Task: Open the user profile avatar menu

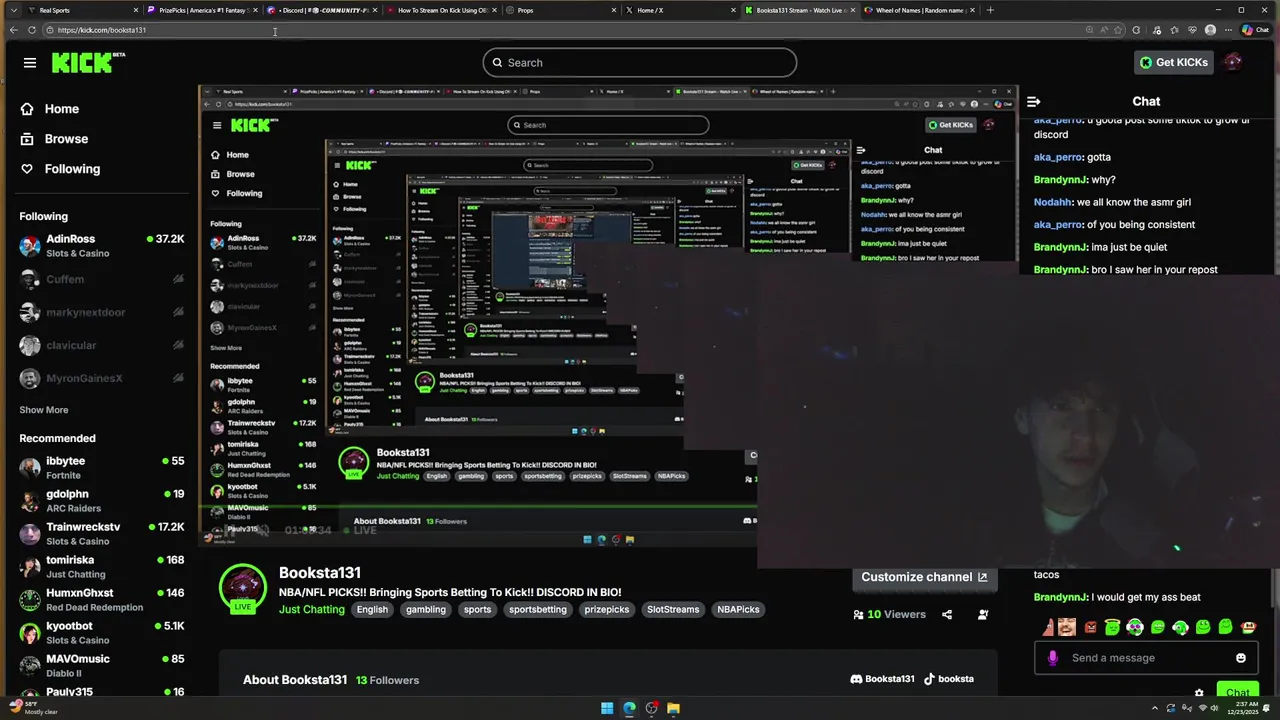Action: pyautogui.click(x=1233, y=62)
